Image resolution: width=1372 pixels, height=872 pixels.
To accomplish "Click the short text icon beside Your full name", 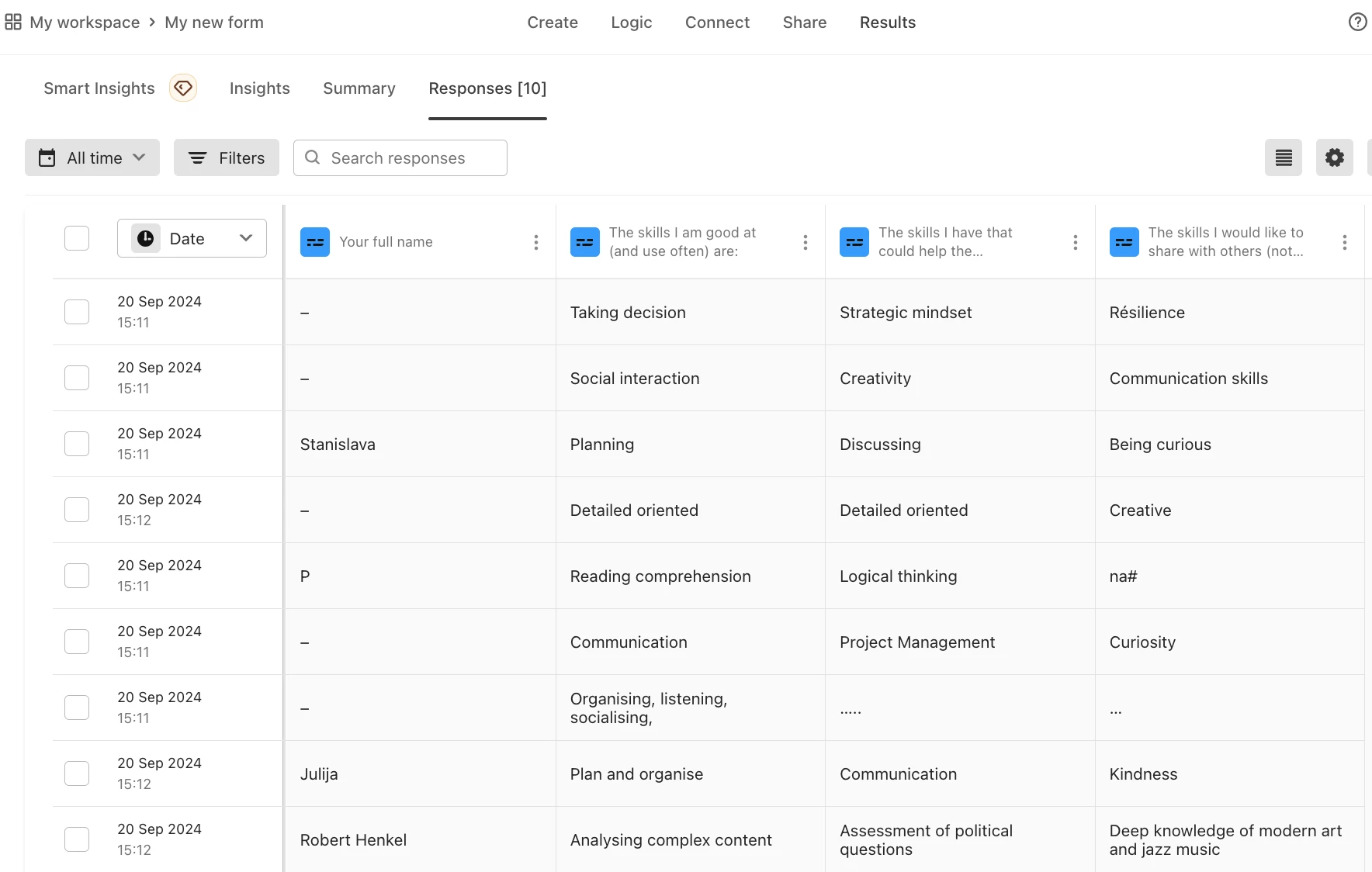I will (x=315, y=242).
